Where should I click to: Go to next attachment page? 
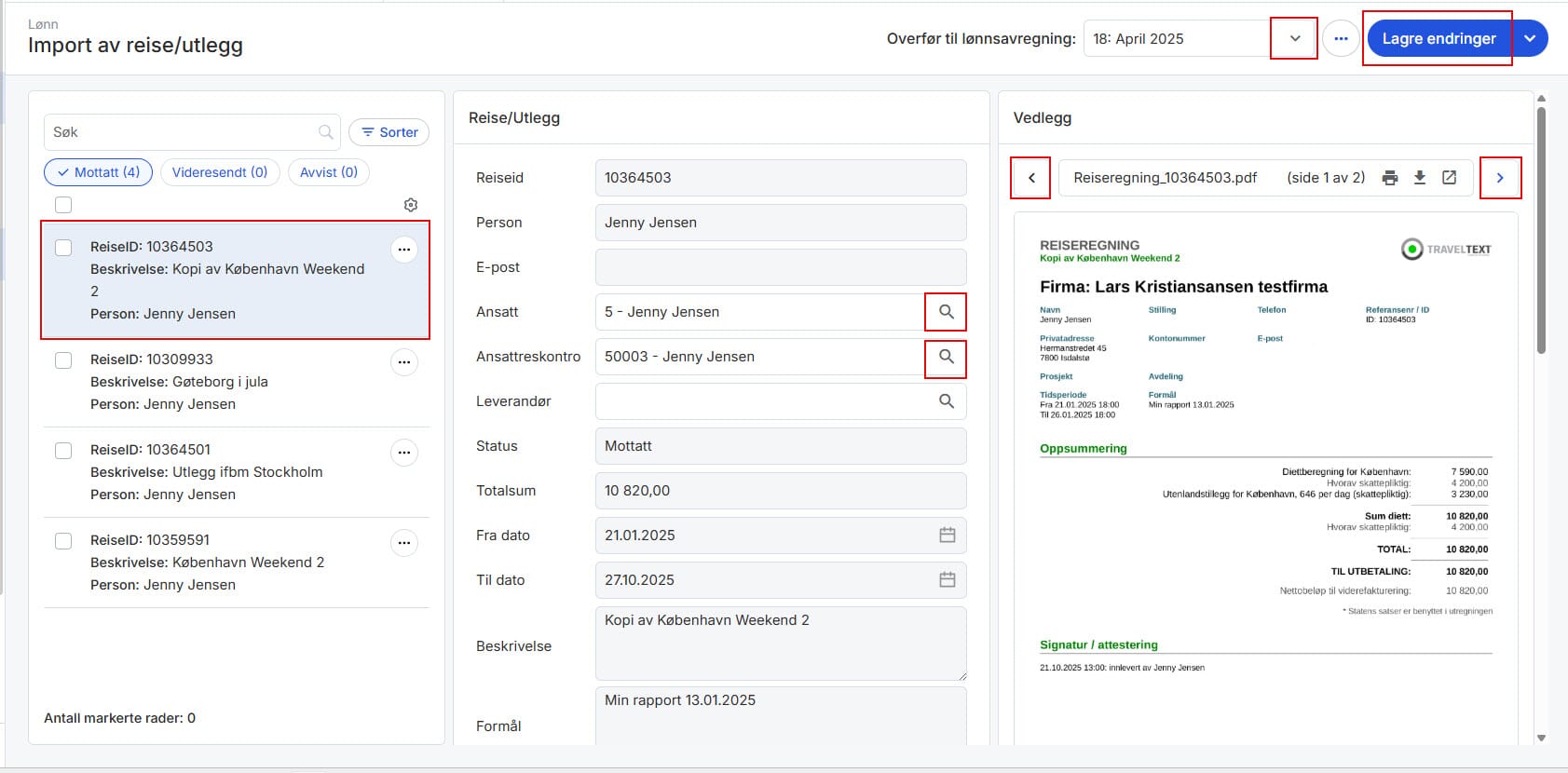point(1500,178)
